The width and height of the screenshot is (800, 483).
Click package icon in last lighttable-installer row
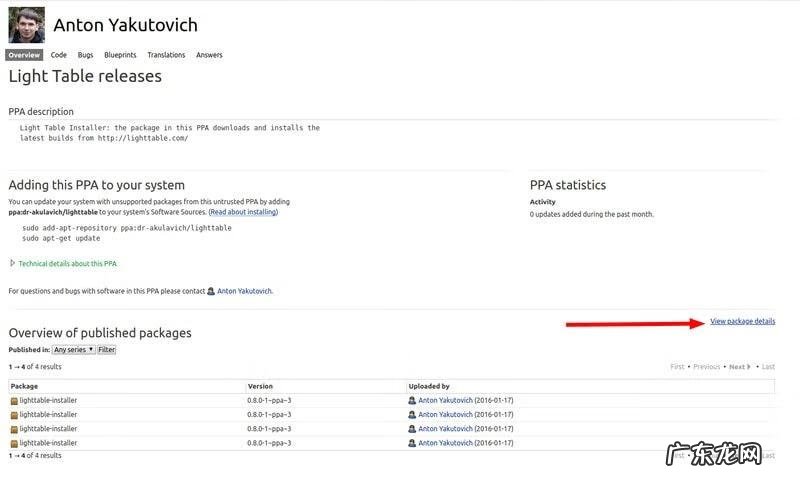point(14,443)
